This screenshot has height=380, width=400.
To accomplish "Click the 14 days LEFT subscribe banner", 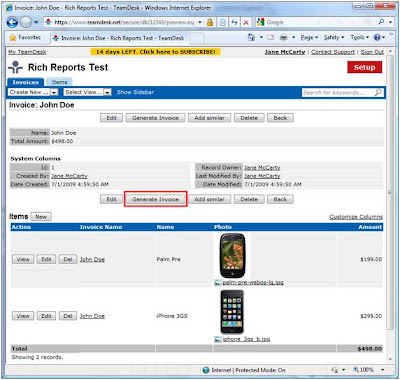I will pos(155,52).
